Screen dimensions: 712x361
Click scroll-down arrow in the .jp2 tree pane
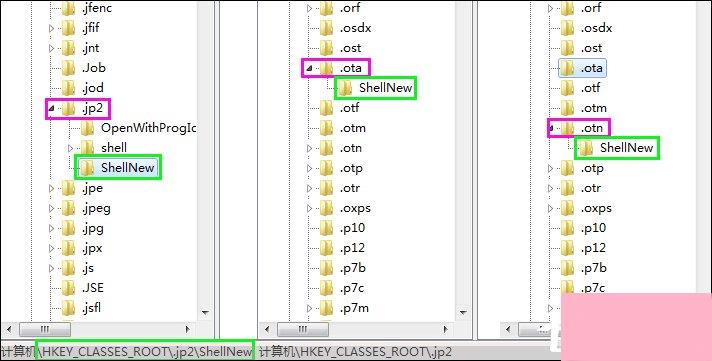[205, 312]
